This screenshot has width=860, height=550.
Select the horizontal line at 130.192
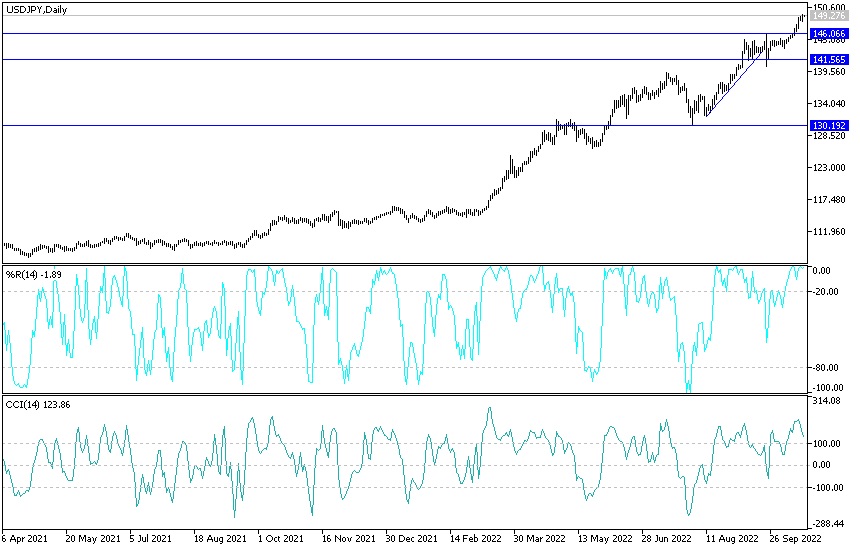(x=405, y=126)
